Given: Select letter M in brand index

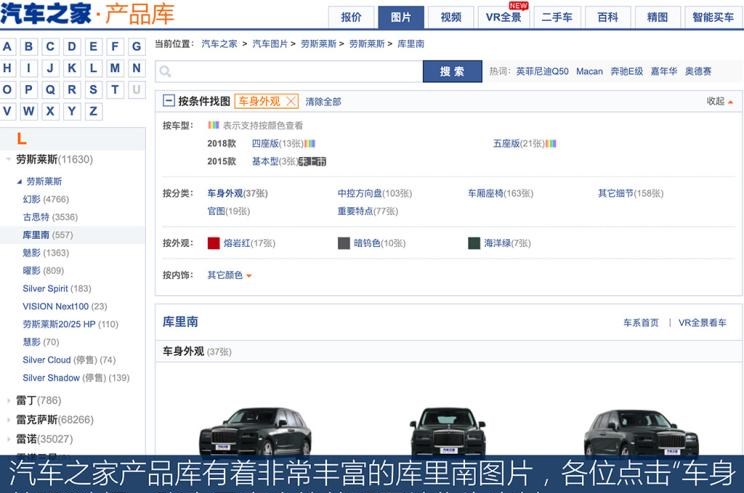Looking at the screenshot, I should coord(115,68).
